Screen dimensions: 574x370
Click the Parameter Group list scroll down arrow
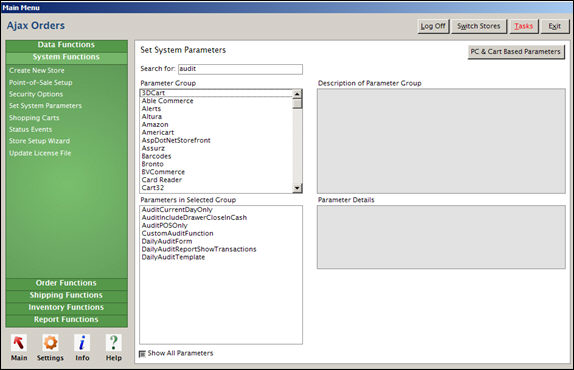(297, 188)
